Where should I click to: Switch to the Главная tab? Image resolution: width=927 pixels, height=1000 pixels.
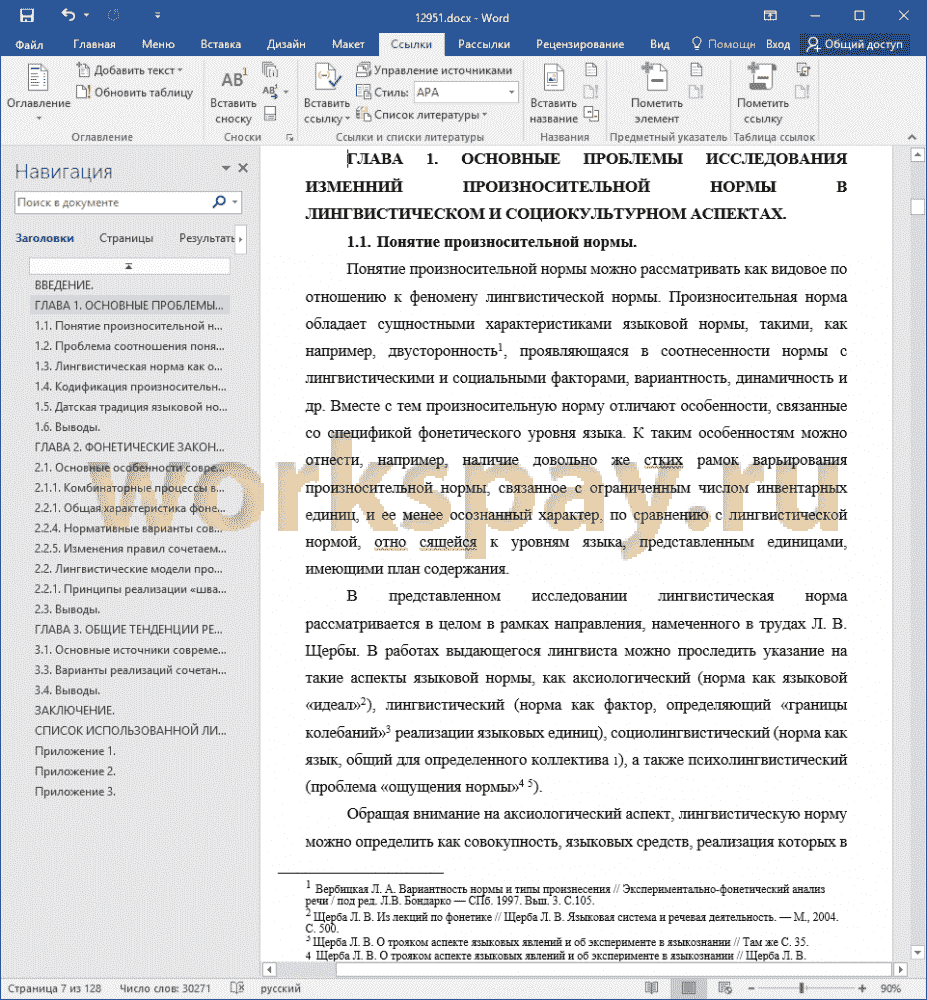(x=94, y=44)
